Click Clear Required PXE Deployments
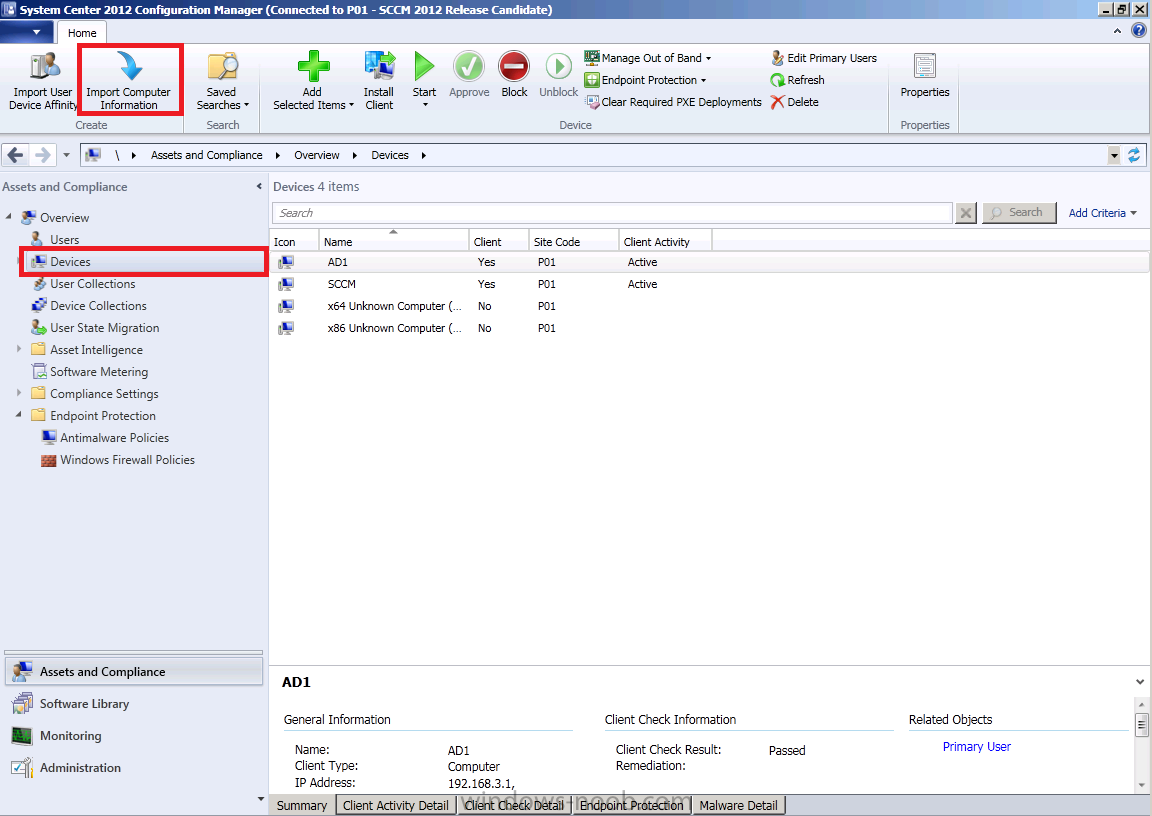This screenshot has width=1152, height=816. 673,102
